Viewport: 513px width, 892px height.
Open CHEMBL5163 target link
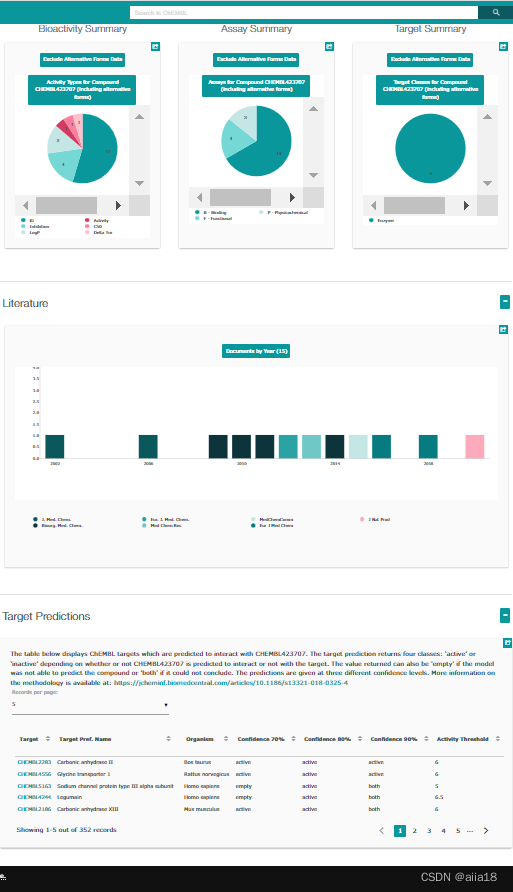[x=34, y=786]
